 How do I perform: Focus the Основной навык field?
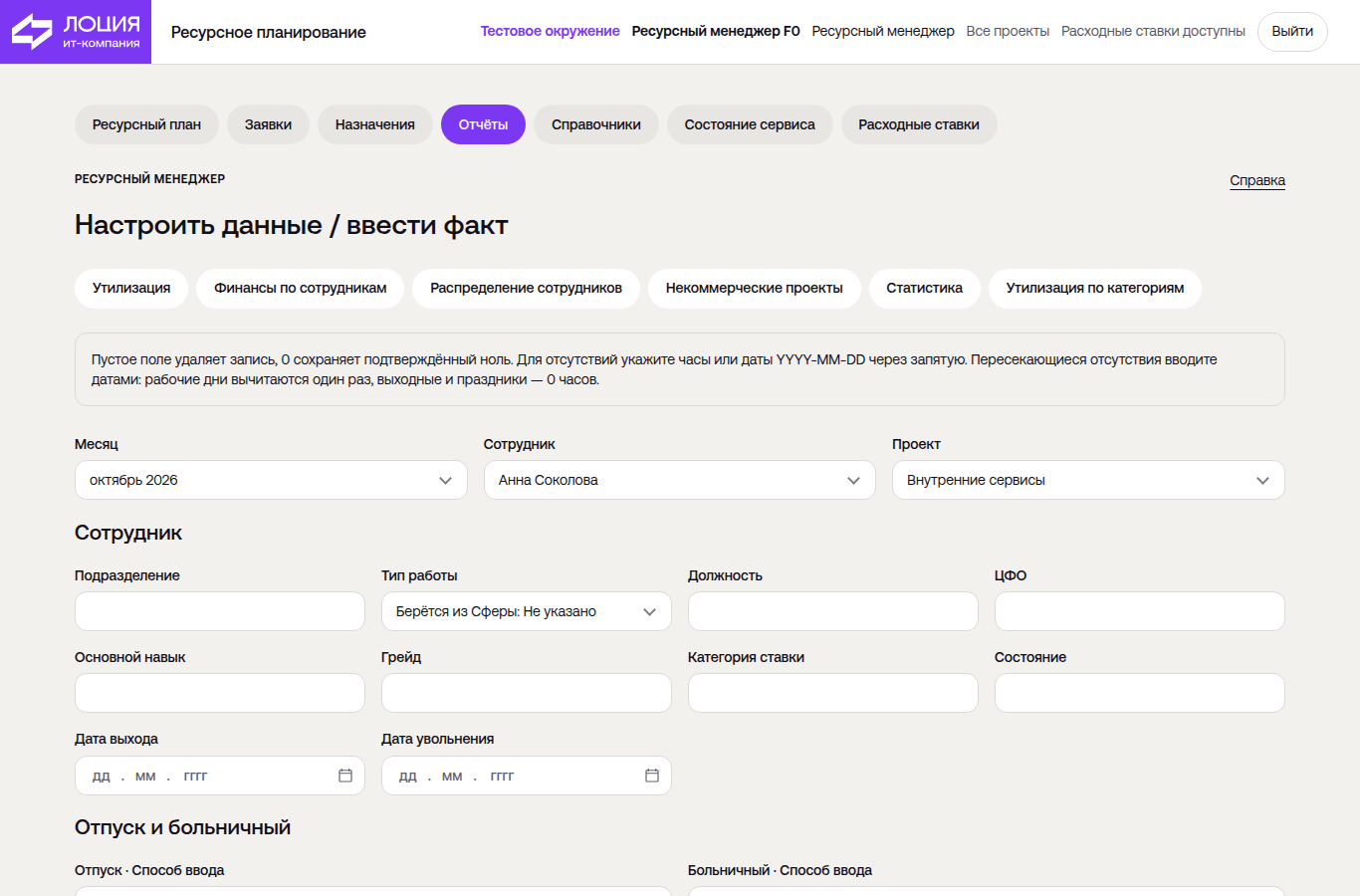tap(220, 693)
